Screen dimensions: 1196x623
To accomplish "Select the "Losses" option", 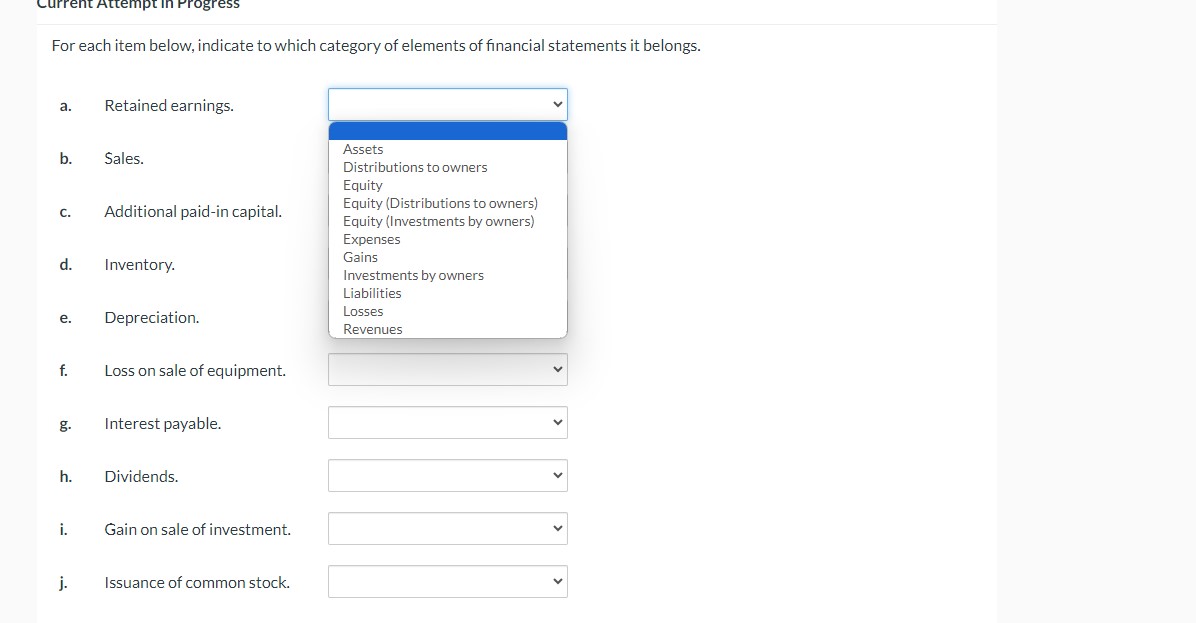I will tap(363, 311).
